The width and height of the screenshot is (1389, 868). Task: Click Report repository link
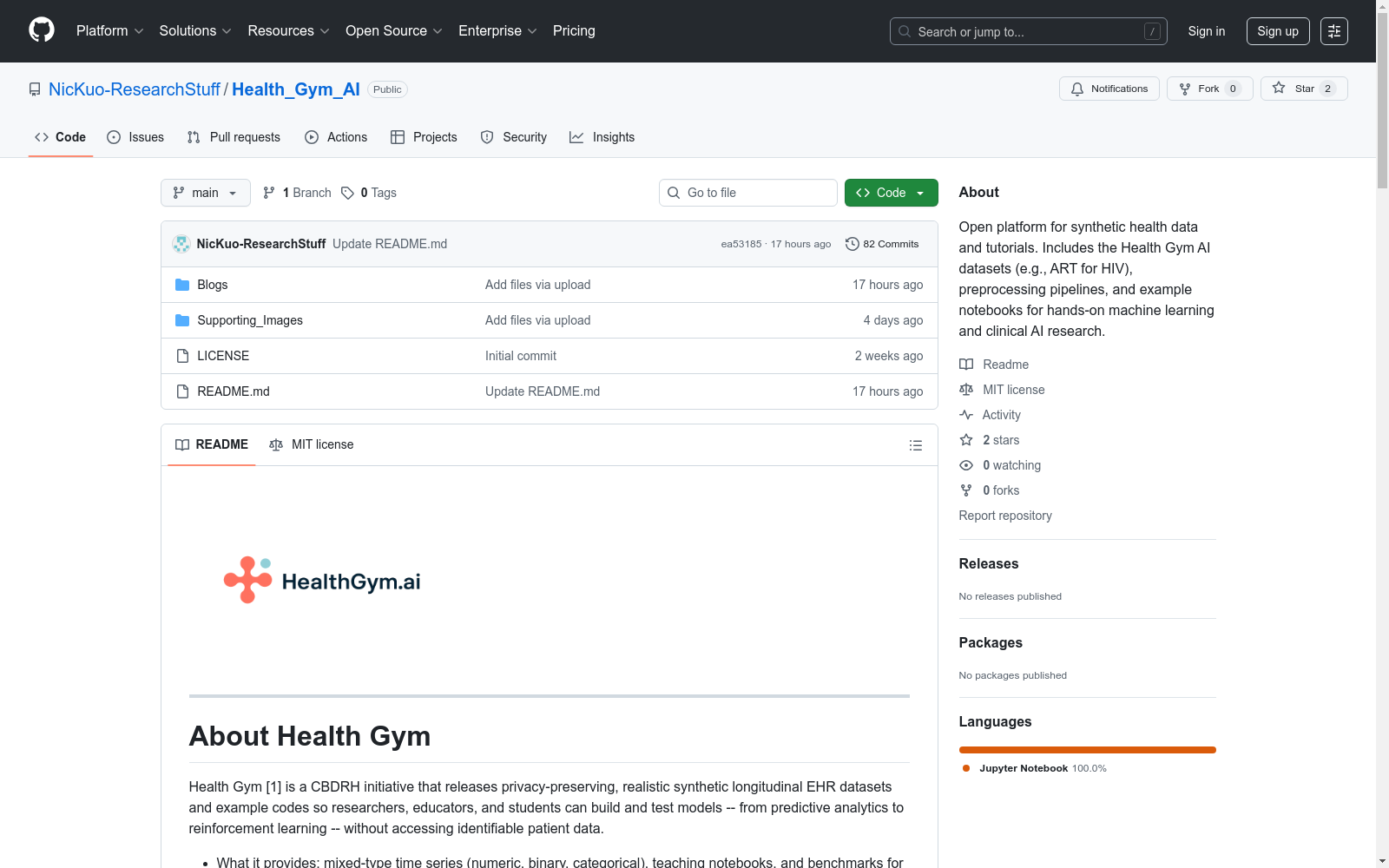point(1005,516)
